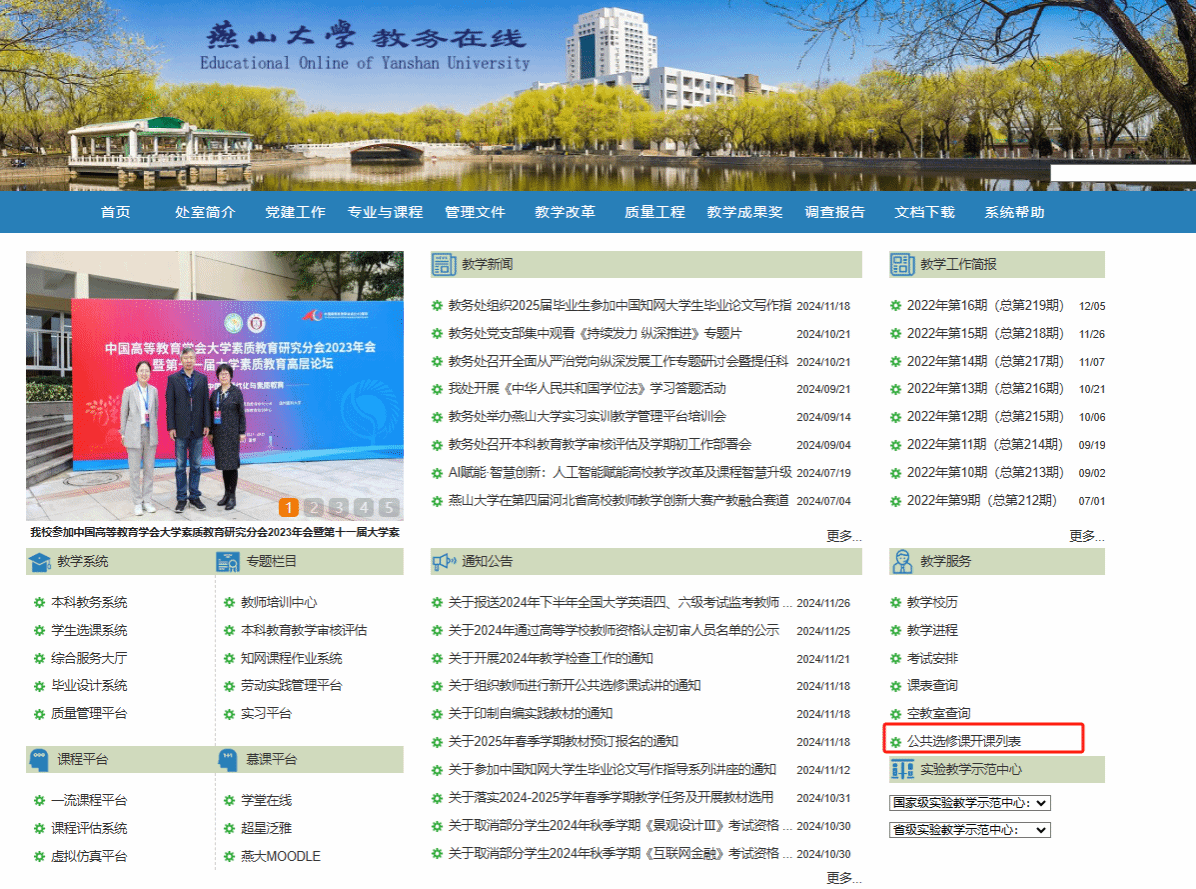Viewport: 1196px width, 889px height.
Task: Jump to carousel slide 5
Action: 388,508
